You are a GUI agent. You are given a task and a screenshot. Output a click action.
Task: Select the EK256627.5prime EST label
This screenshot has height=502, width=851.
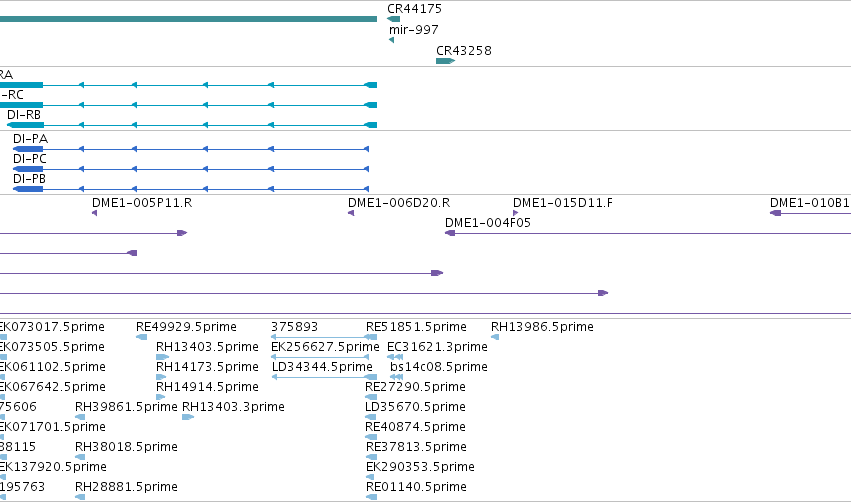pyautogui.click(x=325, y=347)
